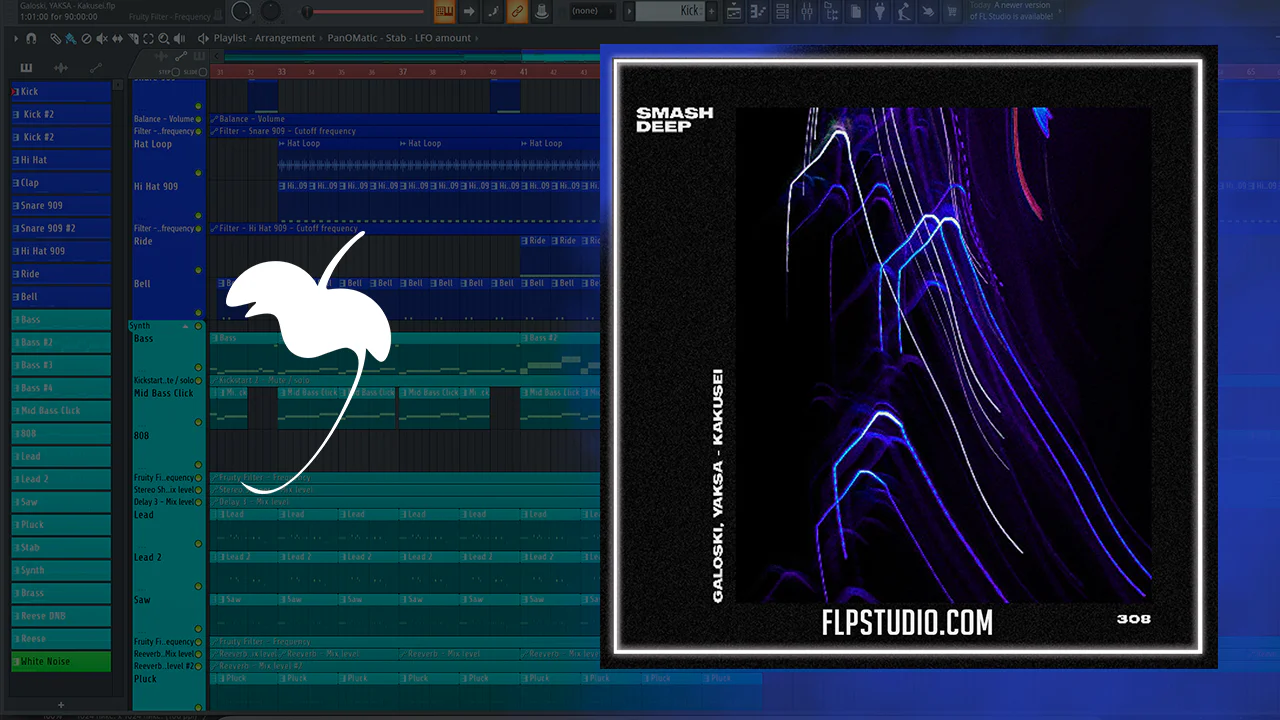Image resolution: width=1280 pixels, height=720 pixels.
Task: Add a pattern with toolbar plus button
Action: [713, 11]
